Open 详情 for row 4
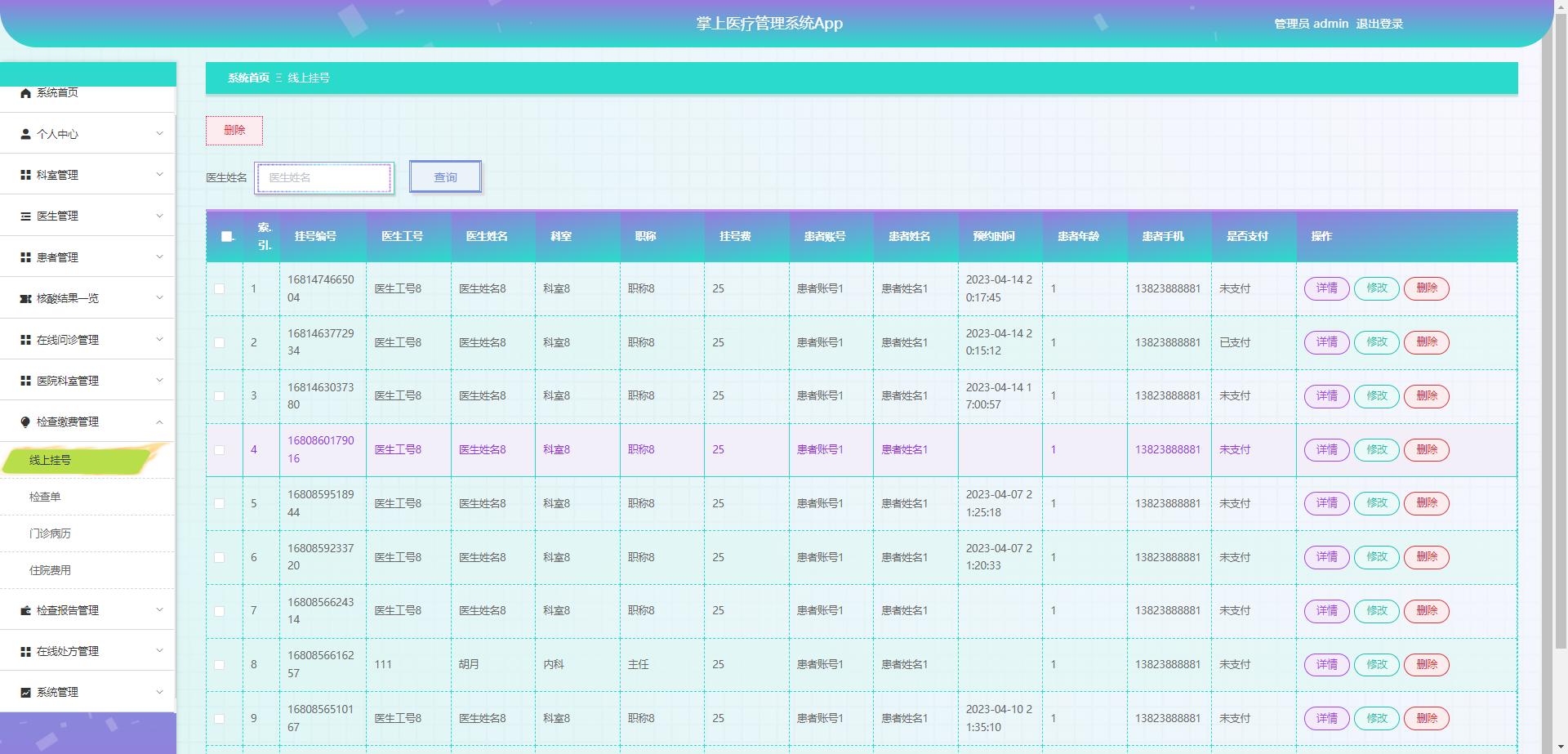Image resolution: width=1568 pixels, height=754 pixels. click(x=1326, y=450)
